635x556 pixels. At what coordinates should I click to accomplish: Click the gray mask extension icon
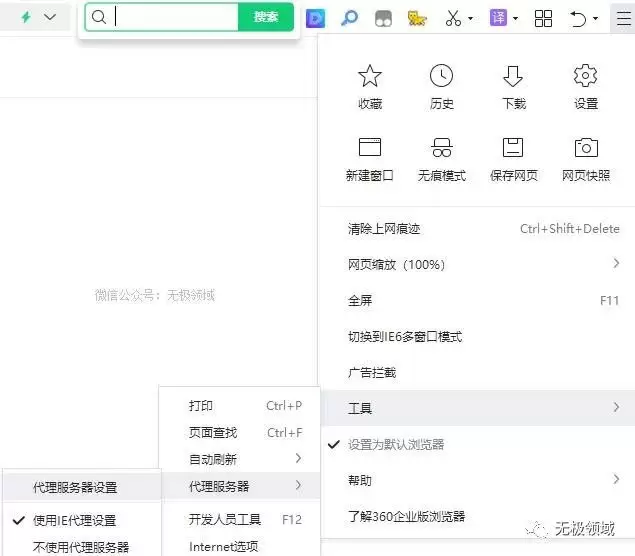383,19
